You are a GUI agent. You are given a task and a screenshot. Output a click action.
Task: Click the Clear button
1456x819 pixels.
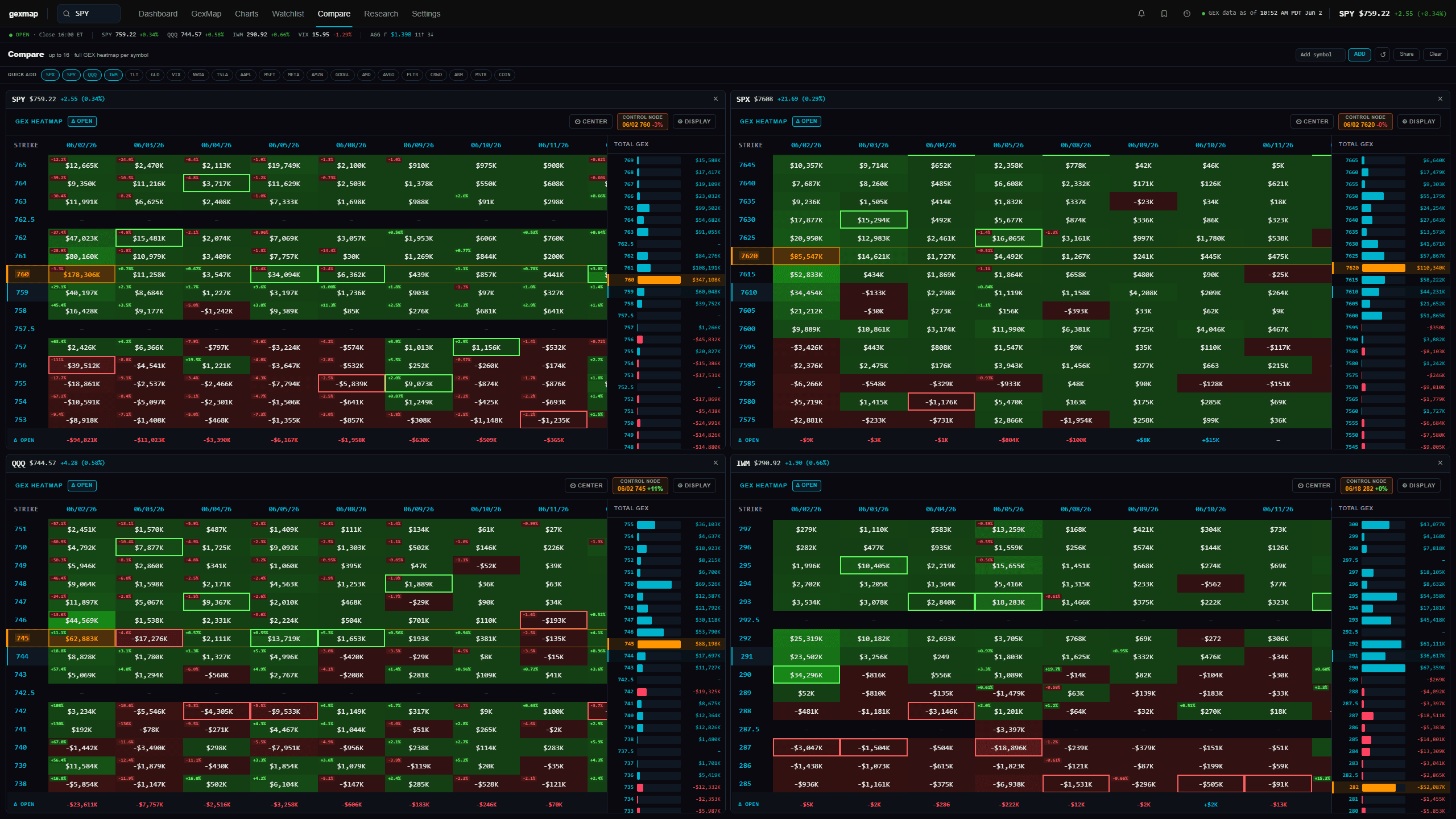1436,55
